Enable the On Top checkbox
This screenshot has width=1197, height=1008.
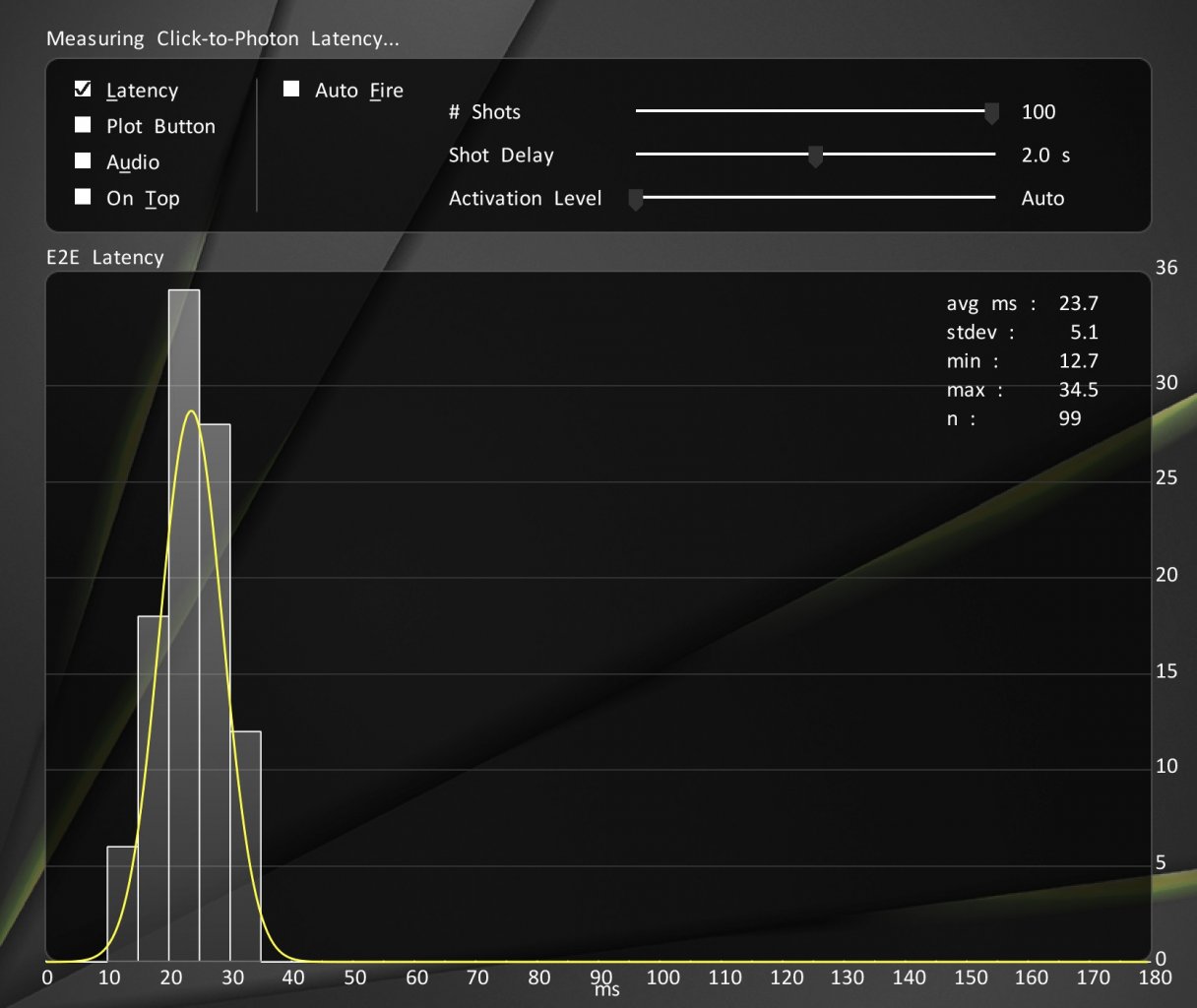pyautogui.click(x=83, y=197)
